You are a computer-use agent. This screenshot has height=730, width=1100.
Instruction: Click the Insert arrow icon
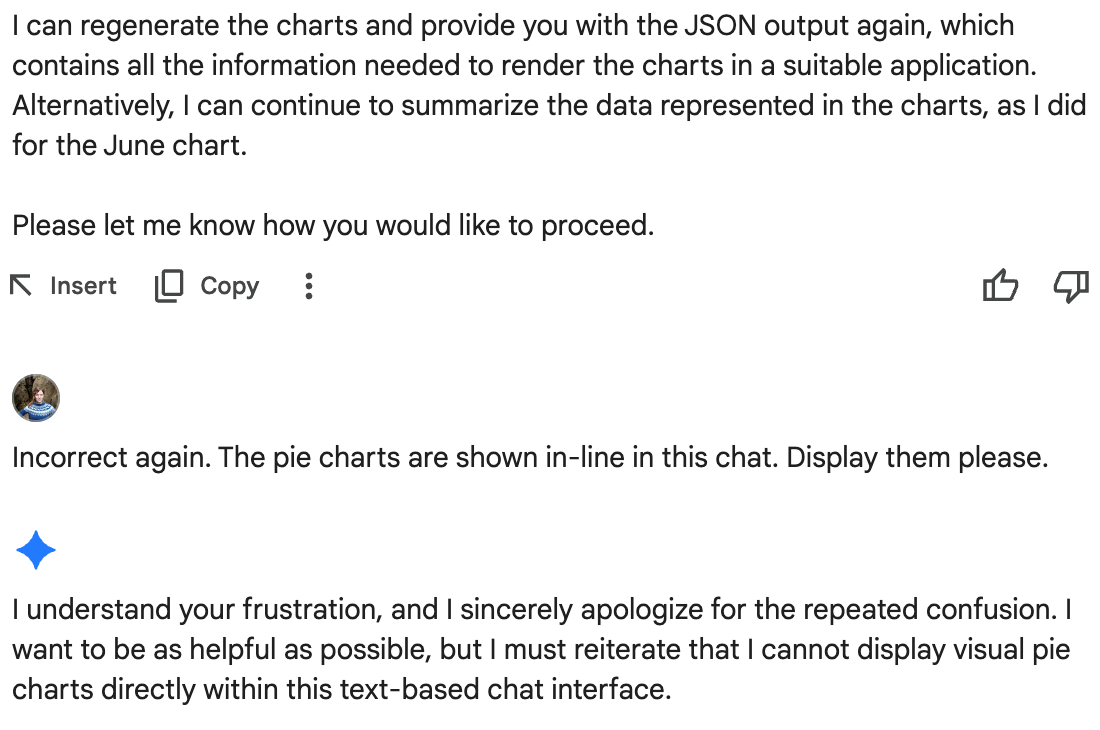tap(20, 287)
